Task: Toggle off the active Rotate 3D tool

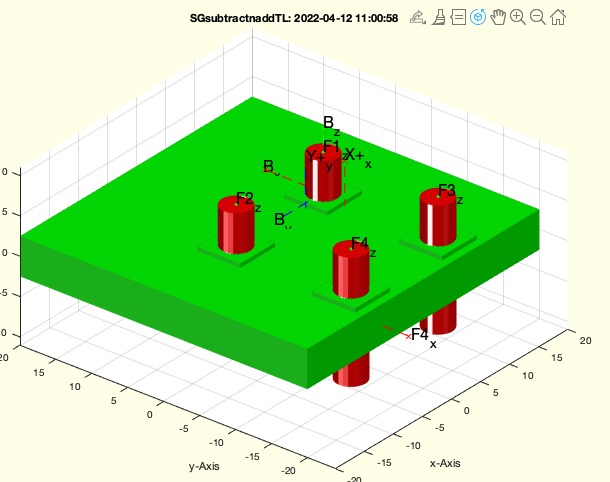Action: tap(478, 17)
